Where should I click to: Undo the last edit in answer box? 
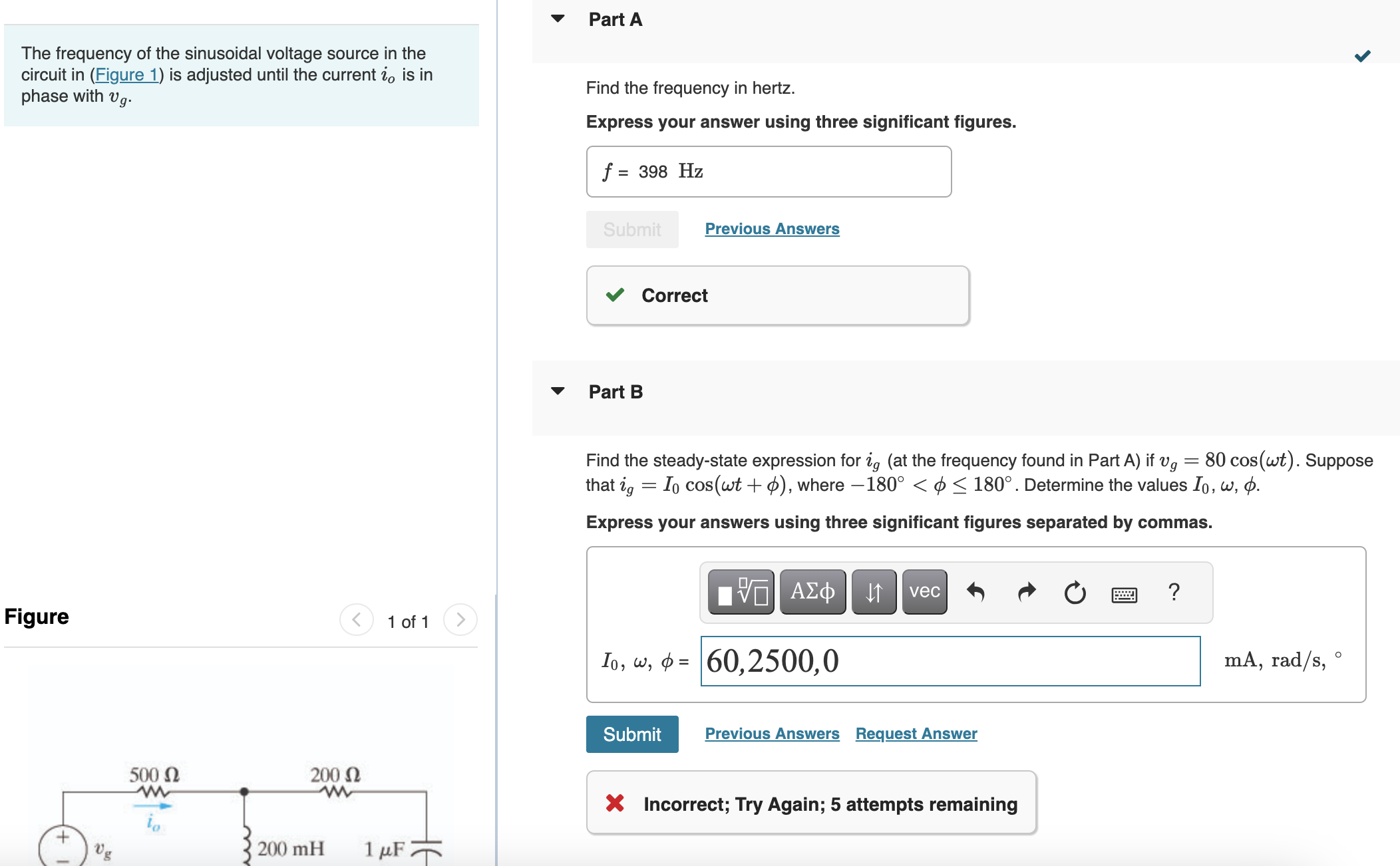point(975,591)
